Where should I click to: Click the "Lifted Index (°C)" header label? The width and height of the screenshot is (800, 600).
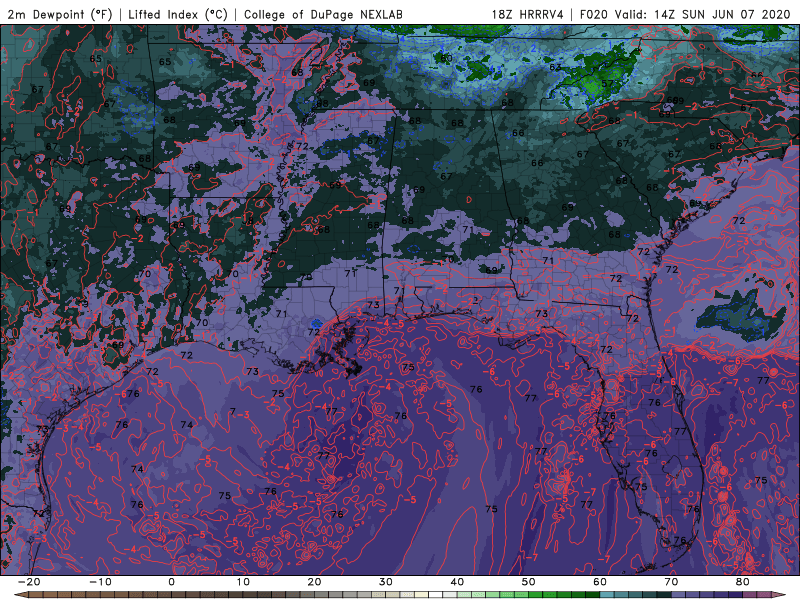click(178, 14)
